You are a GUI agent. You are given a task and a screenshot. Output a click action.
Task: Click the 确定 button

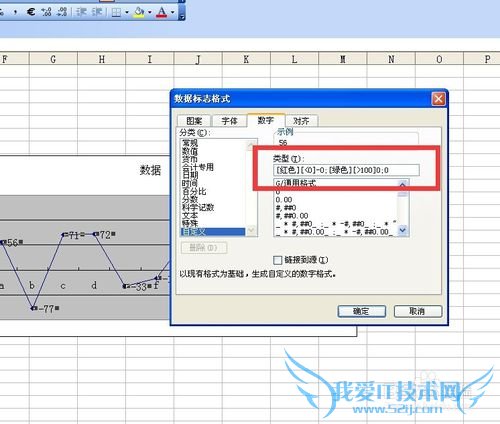click(362, 311)
